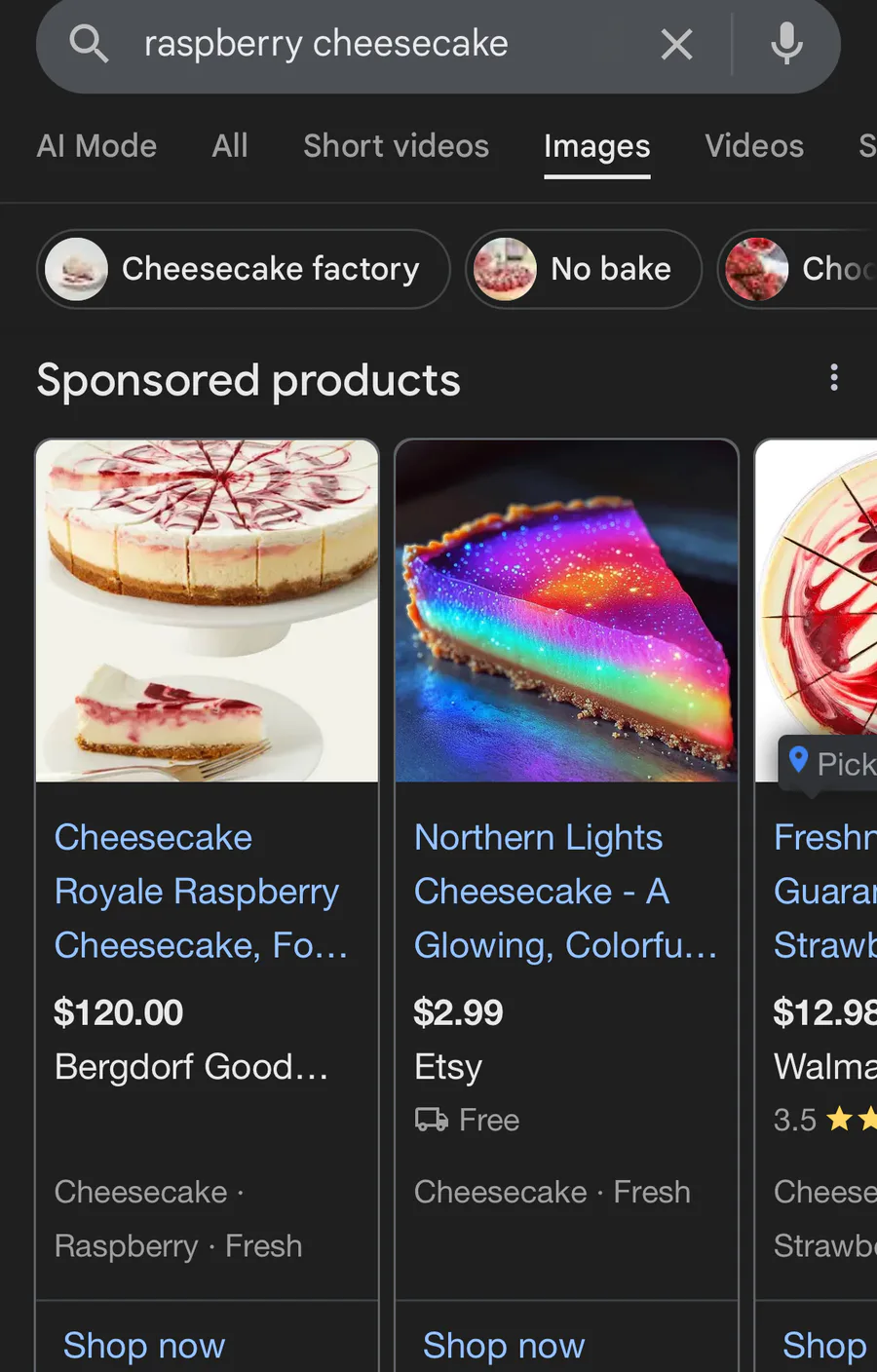
Task: Click the Cheesecake factory chip thumbnail
Action: 76,269
